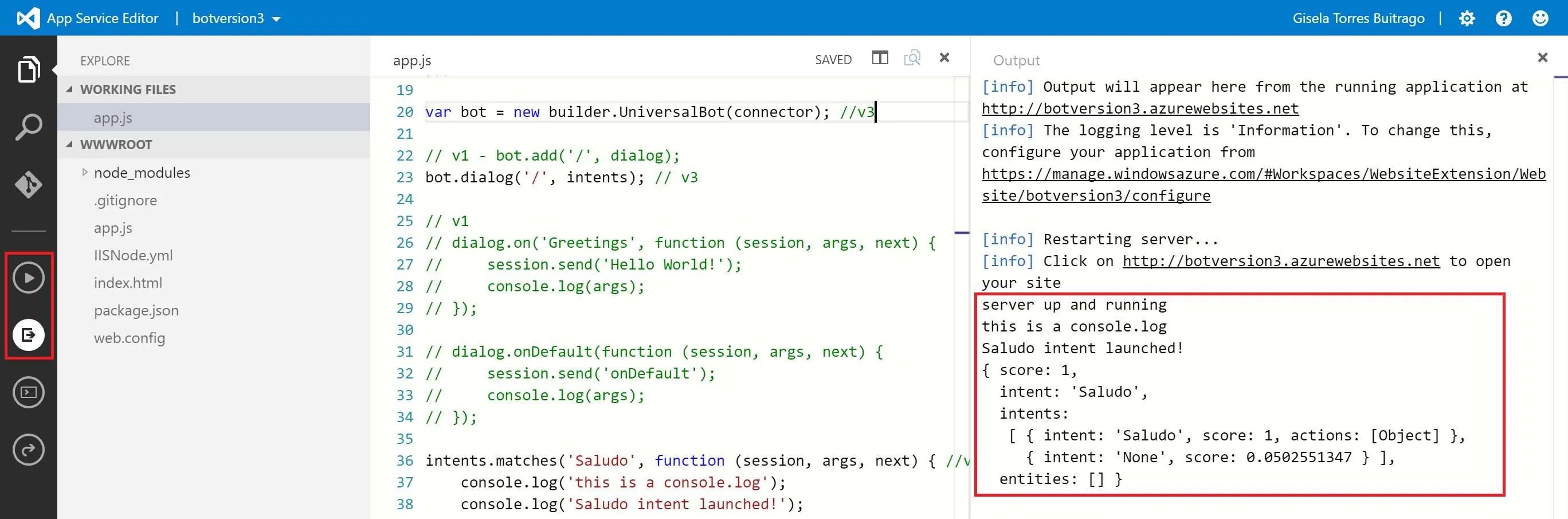Click the split editor icon
The height and width of the screenshot is (519, 1568).
(880, 58)
